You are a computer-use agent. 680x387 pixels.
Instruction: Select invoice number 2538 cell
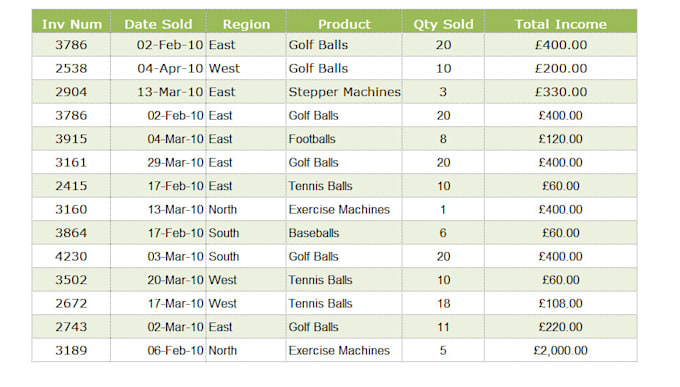point(71,69)
